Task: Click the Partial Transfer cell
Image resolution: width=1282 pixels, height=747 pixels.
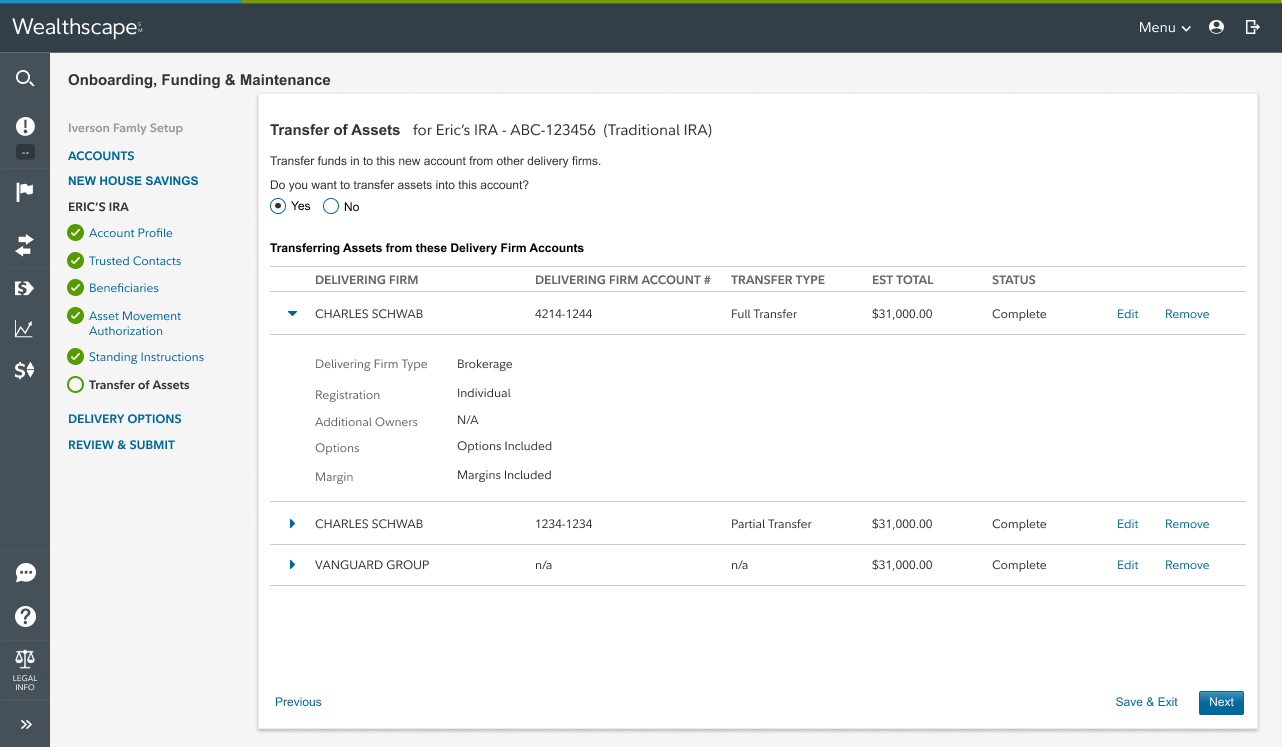Action: (x=771, y=524)
